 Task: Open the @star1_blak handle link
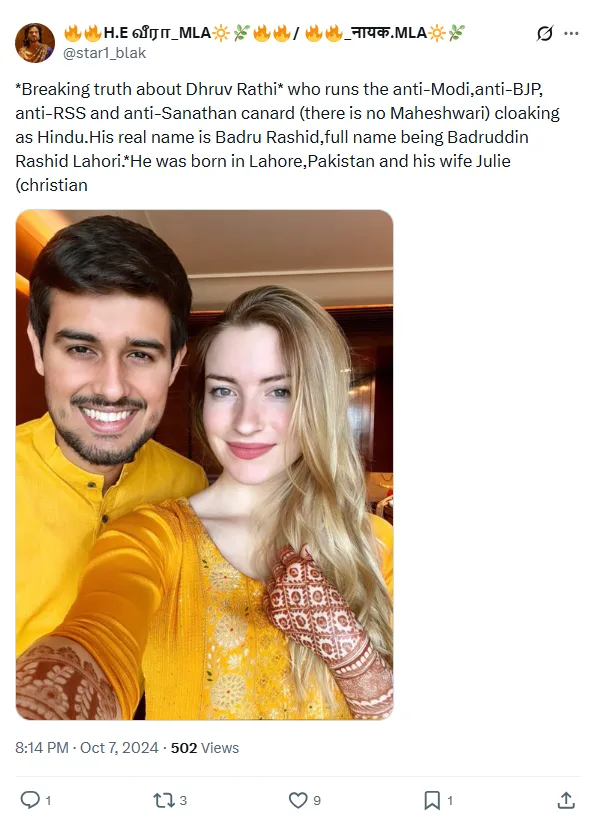coord(104,53)
